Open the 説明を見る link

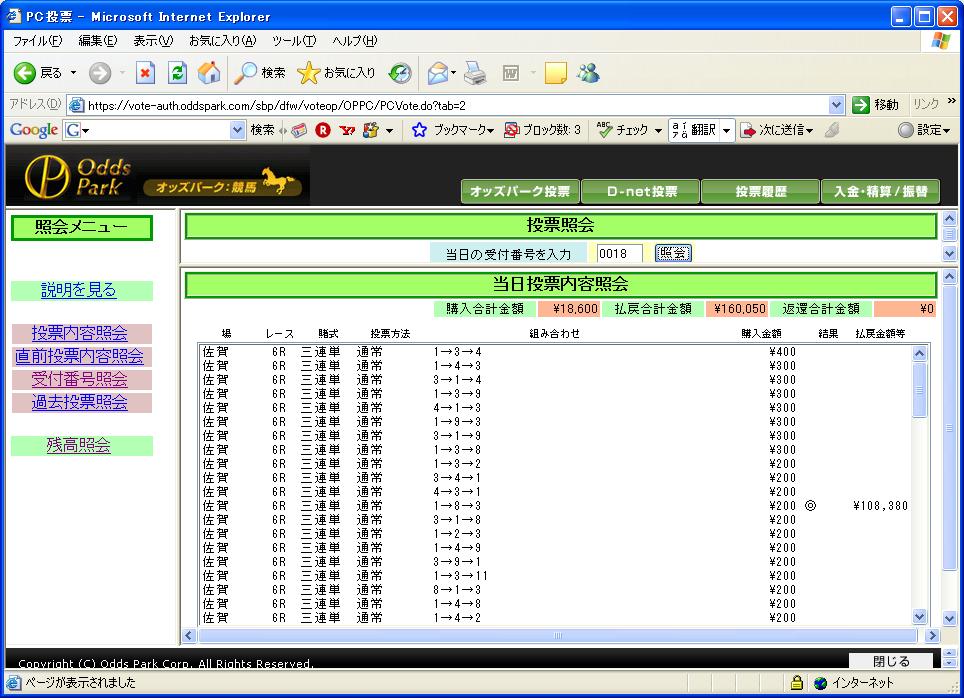click(79, 290)
